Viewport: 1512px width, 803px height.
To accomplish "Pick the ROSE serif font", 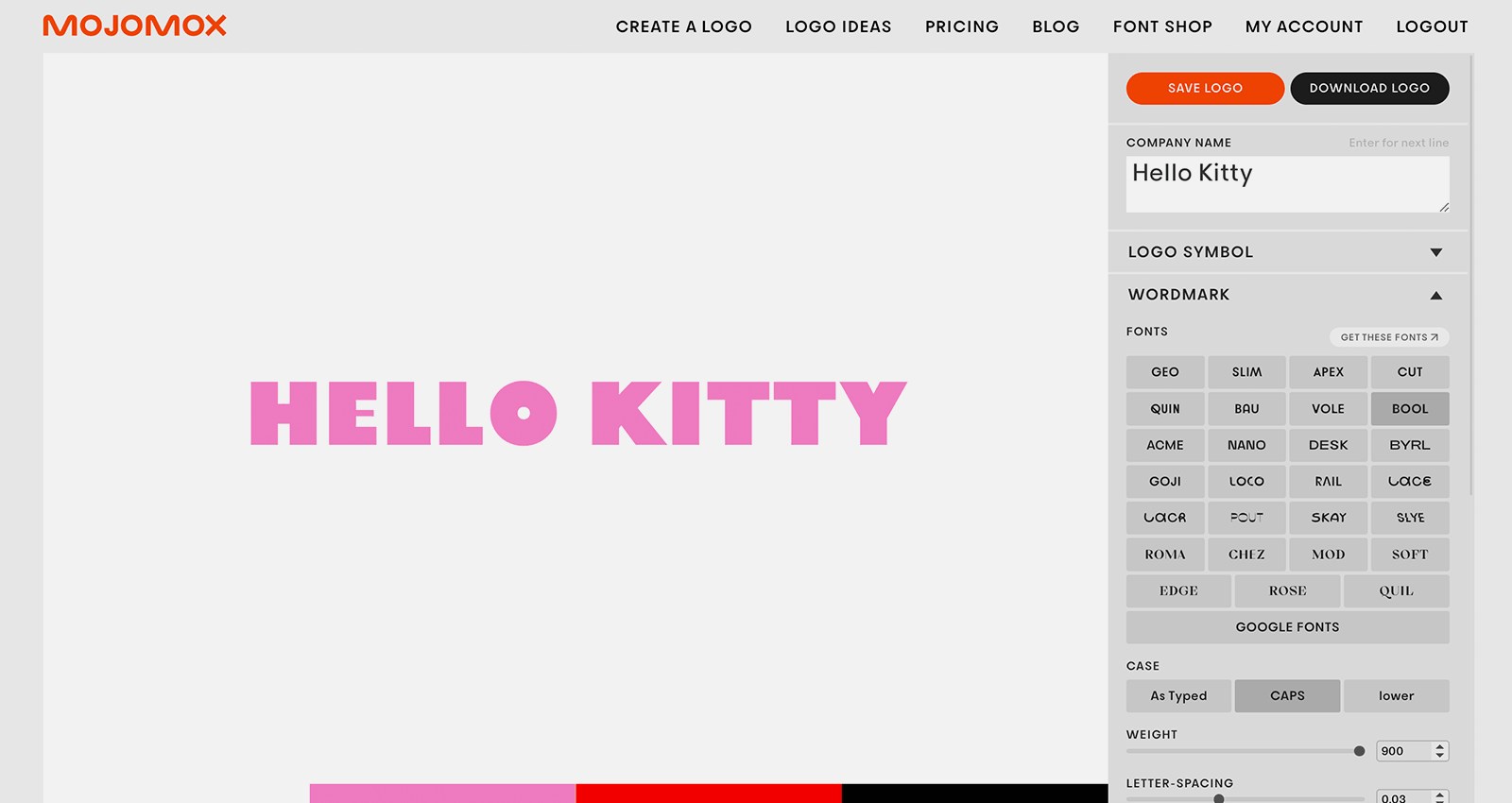I will (1287, 590).
